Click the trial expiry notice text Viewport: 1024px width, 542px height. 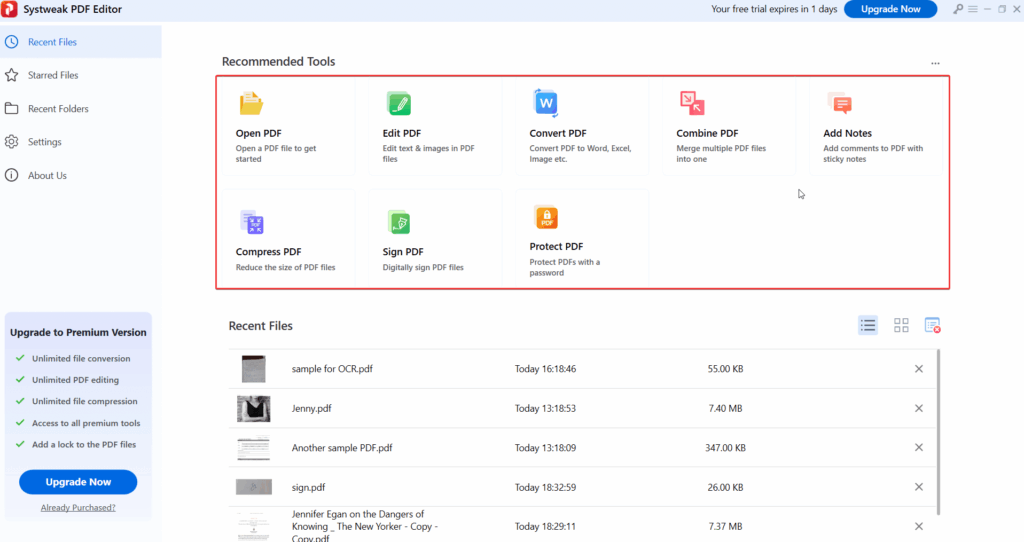[774, 9]
